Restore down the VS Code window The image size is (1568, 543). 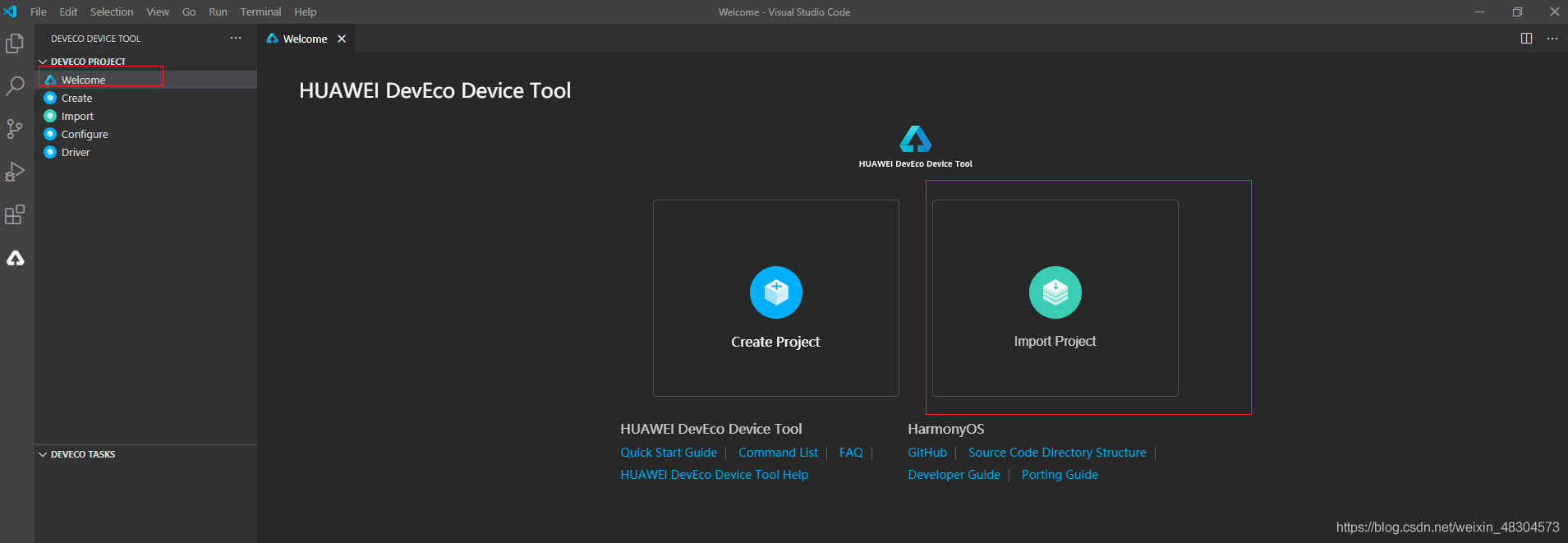click(1517, 12)
